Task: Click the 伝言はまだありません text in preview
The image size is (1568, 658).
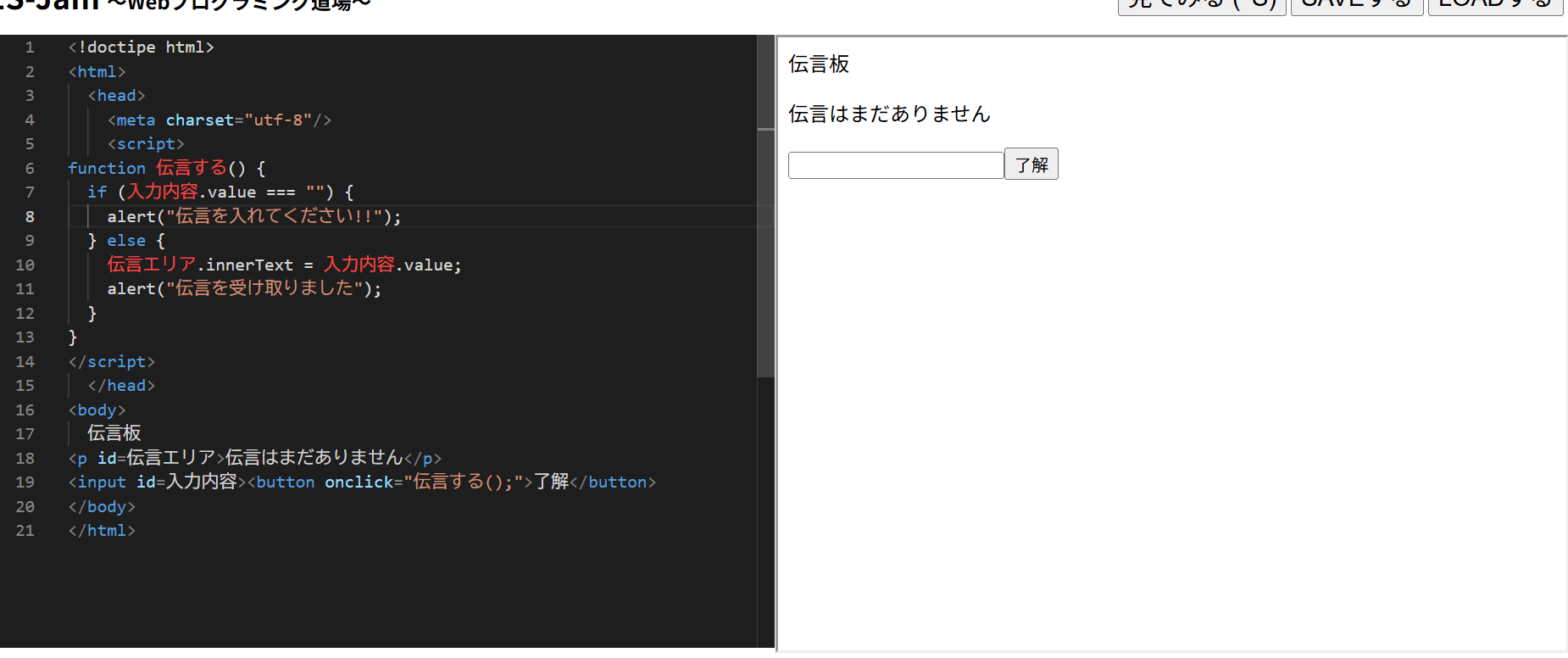Action: (889, 114)
